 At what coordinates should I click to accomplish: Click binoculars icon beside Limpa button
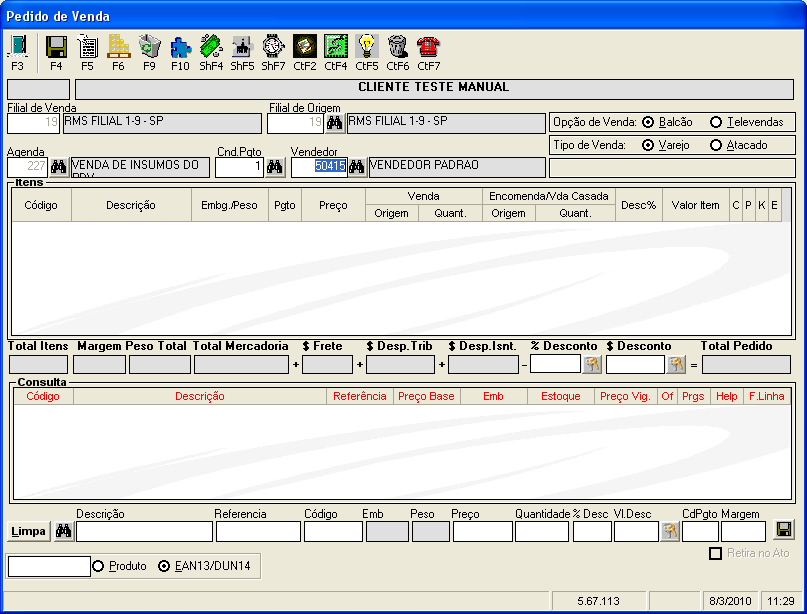[x=64, y=531]
